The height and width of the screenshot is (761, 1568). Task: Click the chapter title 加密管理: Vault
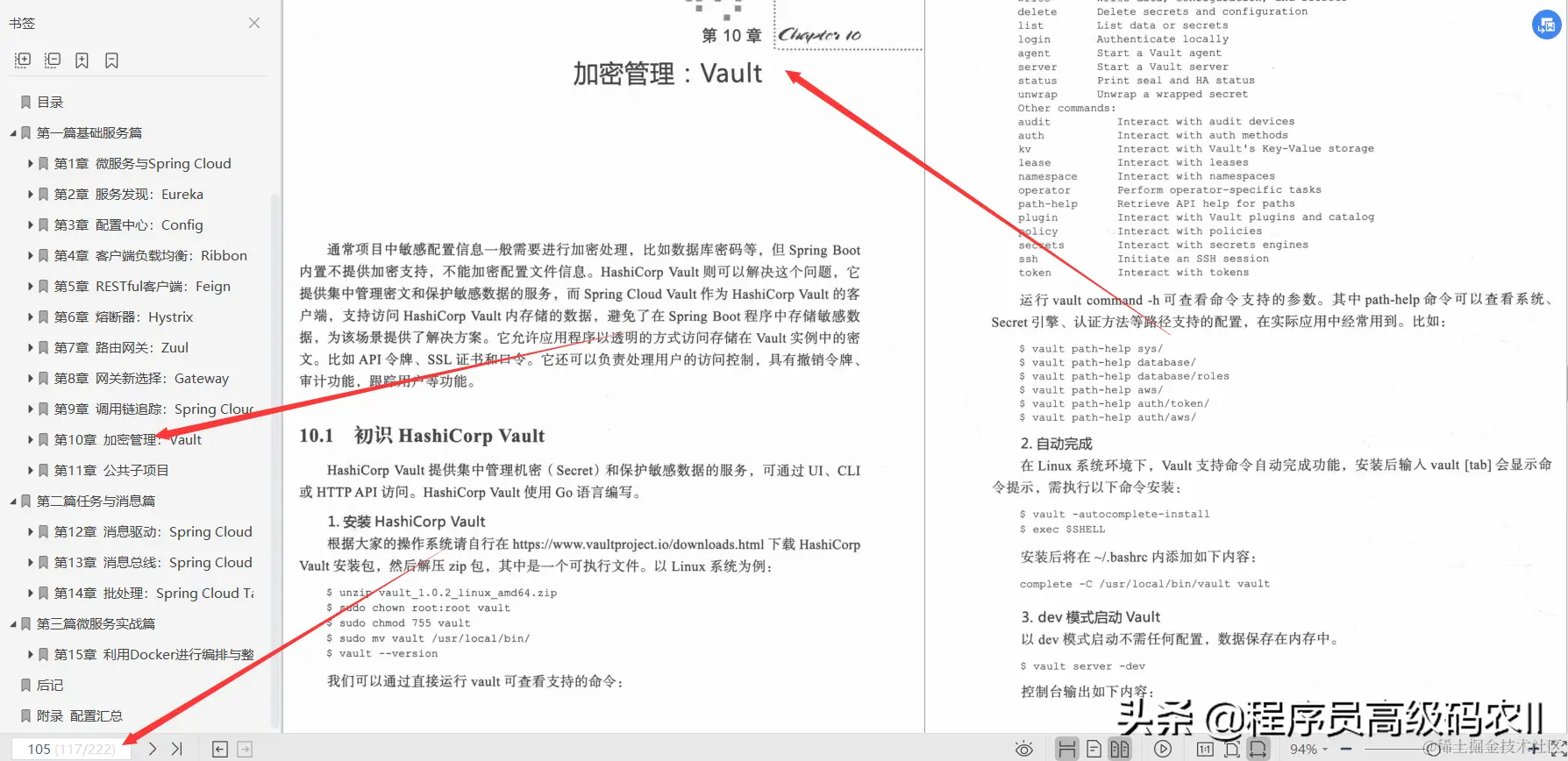667,74
